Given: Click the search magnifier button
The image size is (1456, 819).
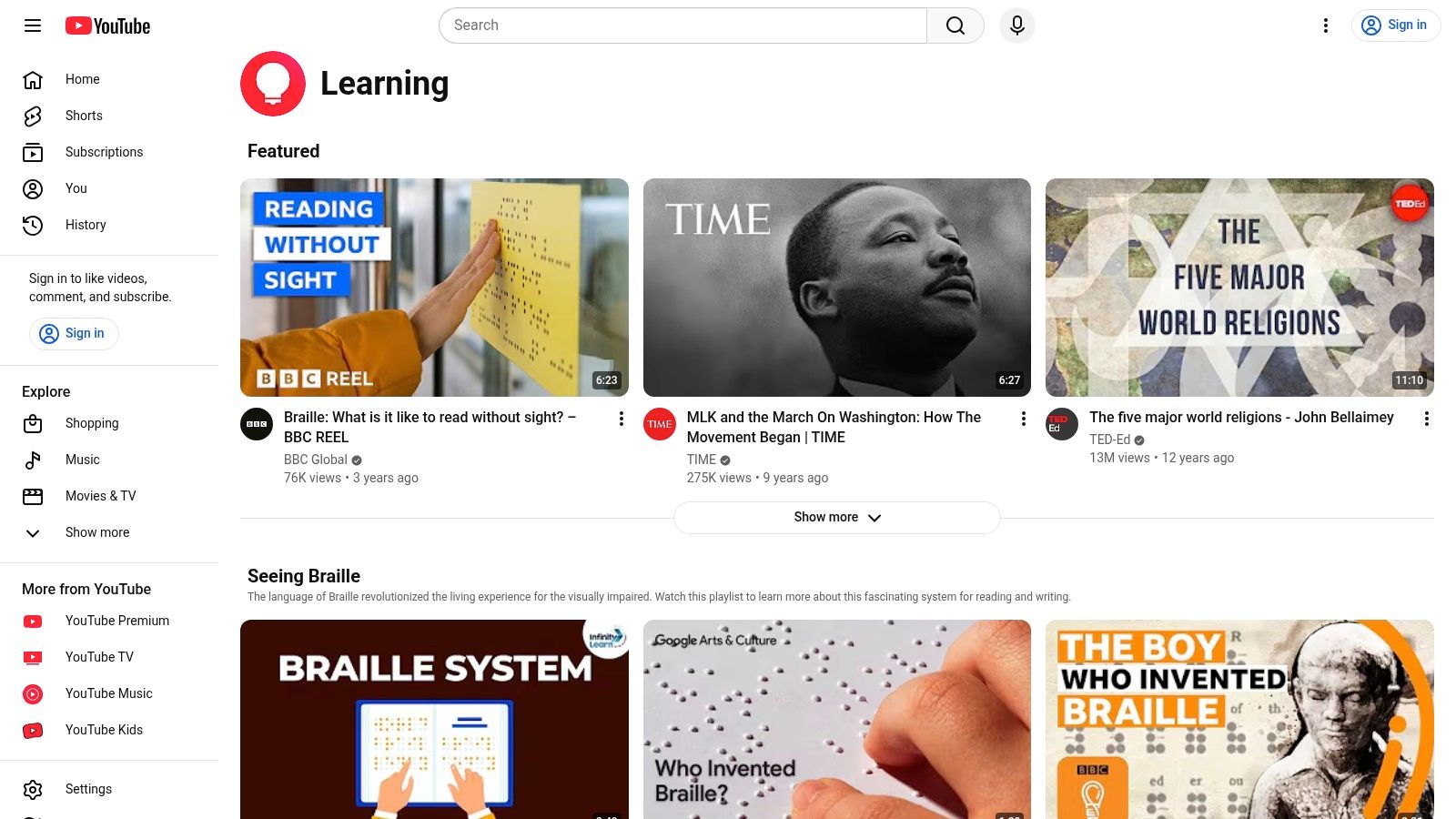Looking at the screenshot, I should pyautogui.click(x=955, y=25).
